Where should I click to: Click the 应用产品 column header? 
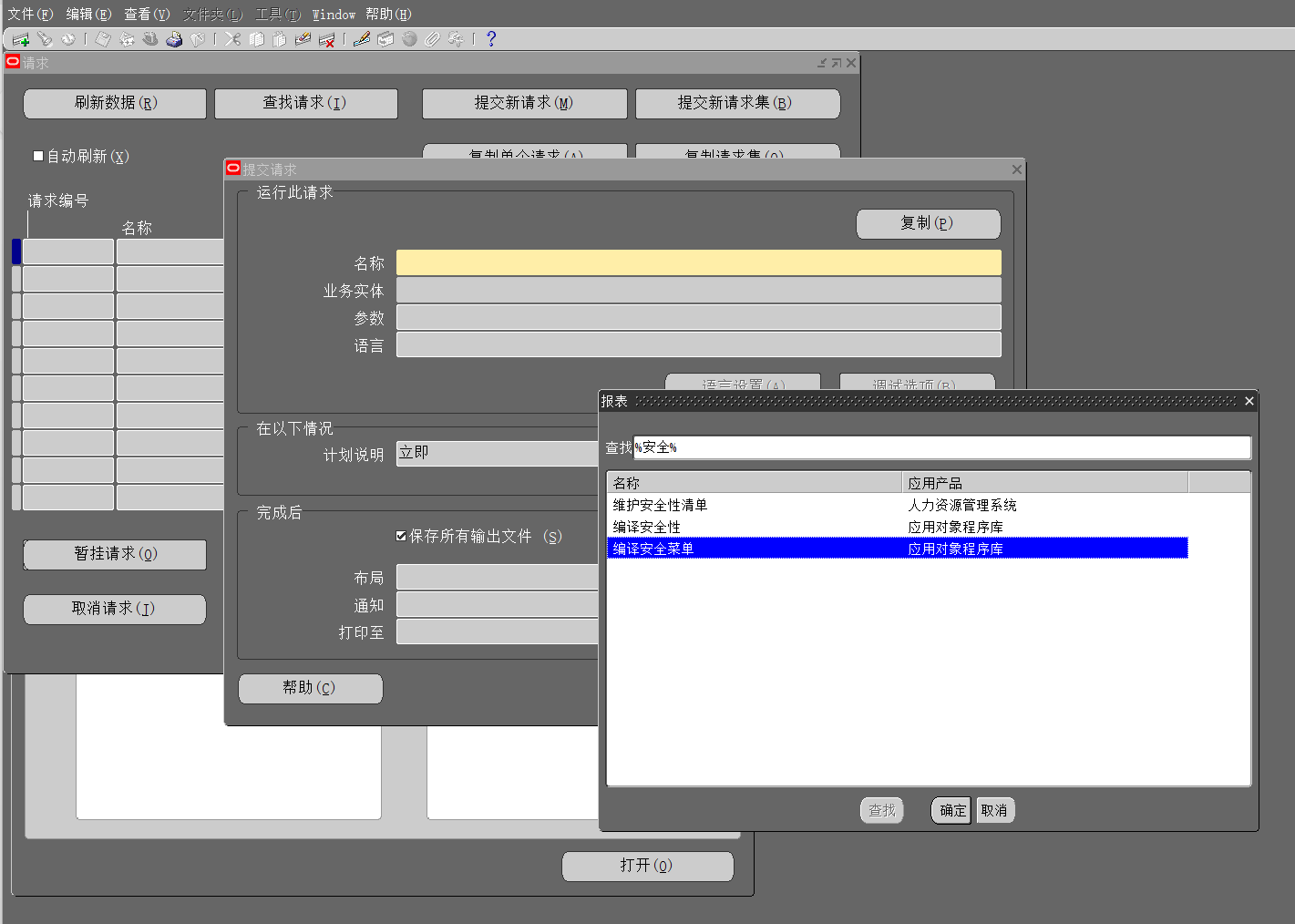[x=1045, y=483]
